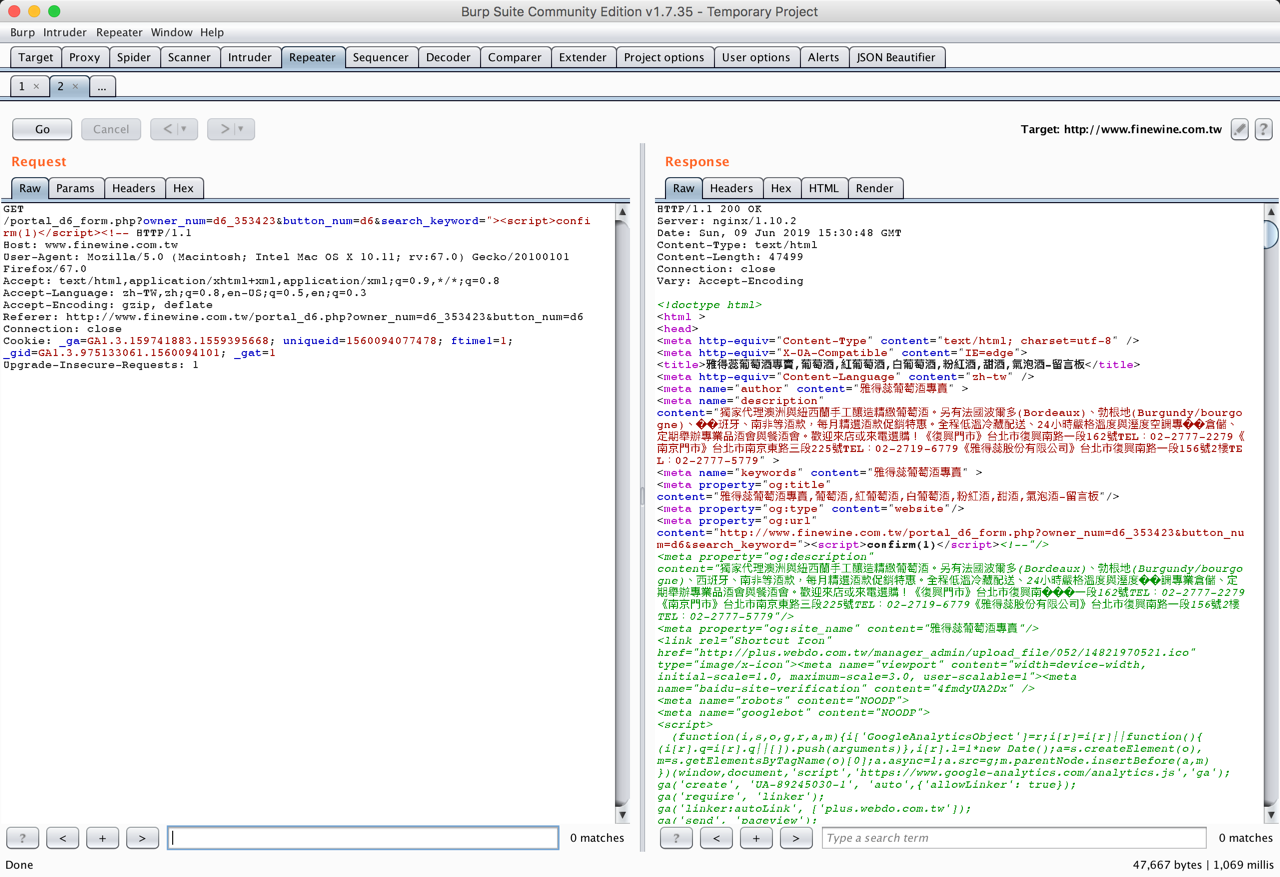Click the pencil icon to edit target
Image resolution: width=1280 pixels, height=877 pixels.
point(1240,129)
